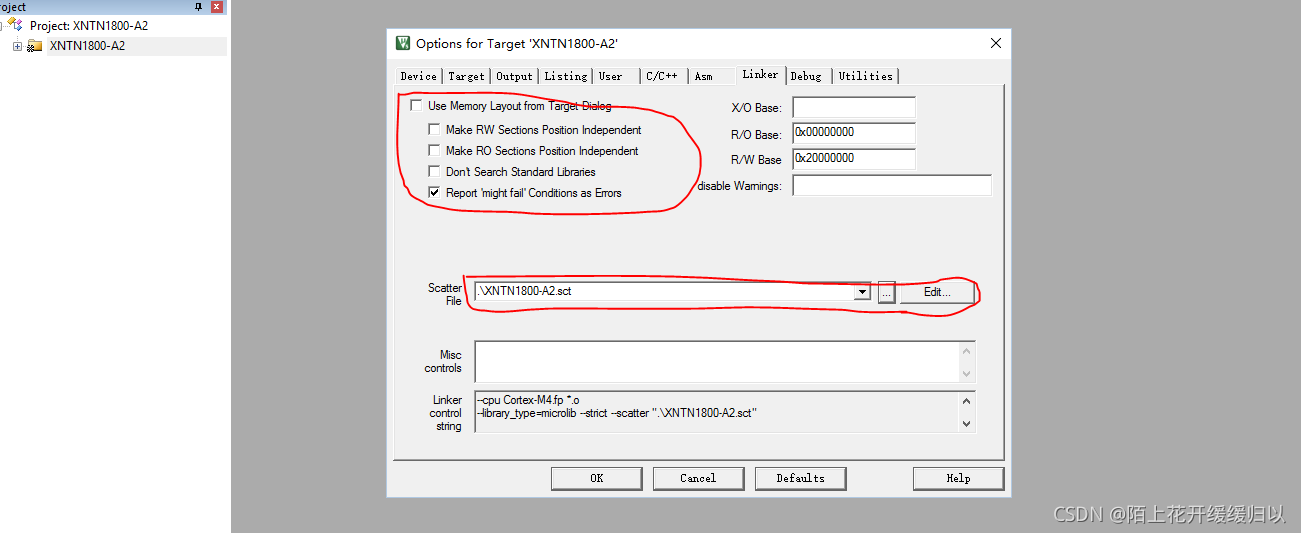The height and width of the screenshot is (533, 1301).
Task: Click the Linker control string text area
Action: [716, 412]
